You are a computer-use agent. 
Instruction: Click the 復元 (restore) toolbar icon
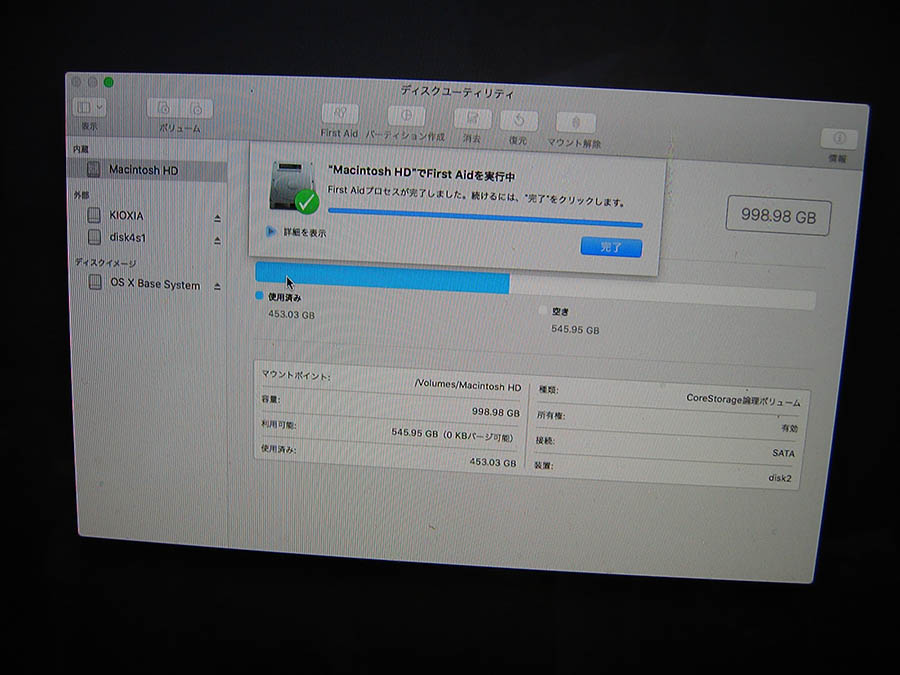[x=518, y=121]
